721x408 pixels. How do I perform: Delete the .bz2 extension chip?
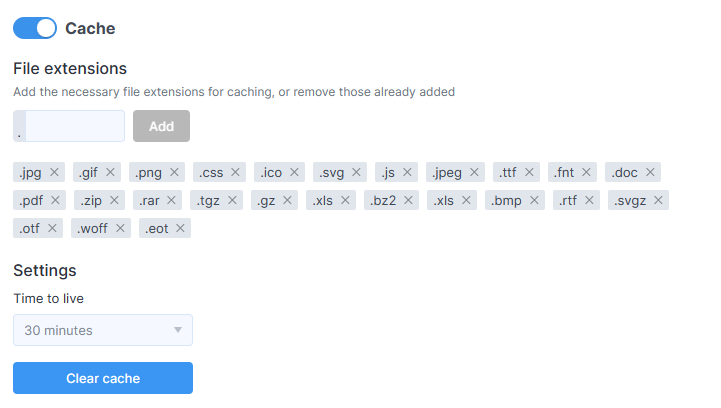[x=408, y=200]
